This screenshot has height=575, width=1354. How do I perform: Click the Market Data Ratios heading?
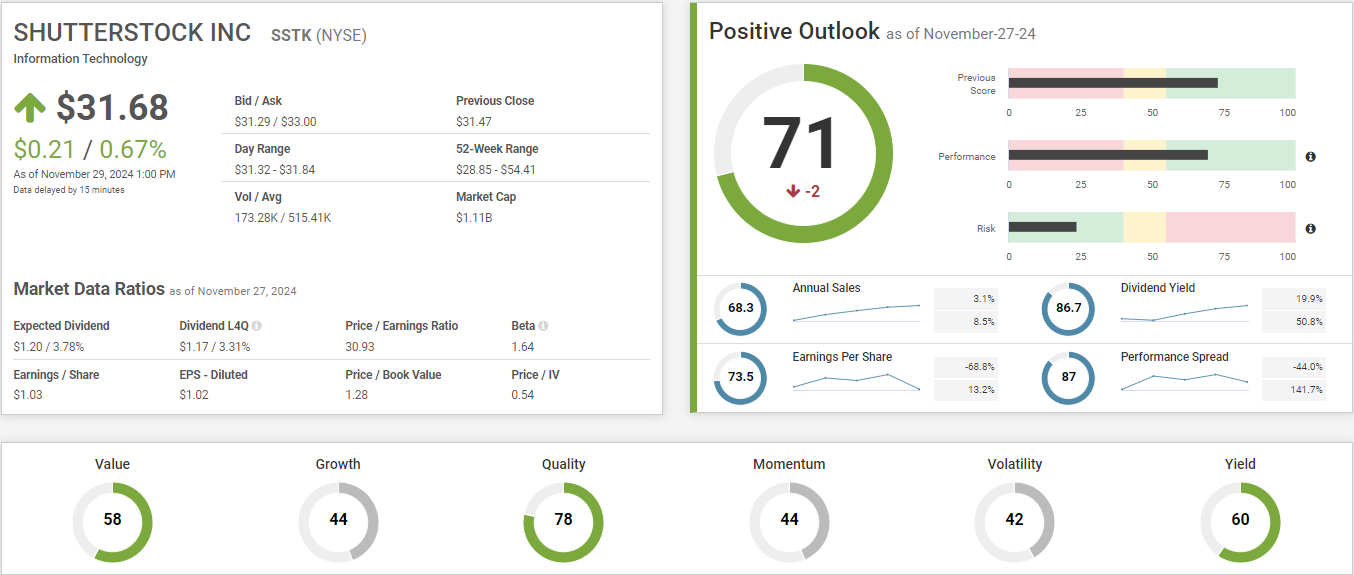[x=89, y=289]
